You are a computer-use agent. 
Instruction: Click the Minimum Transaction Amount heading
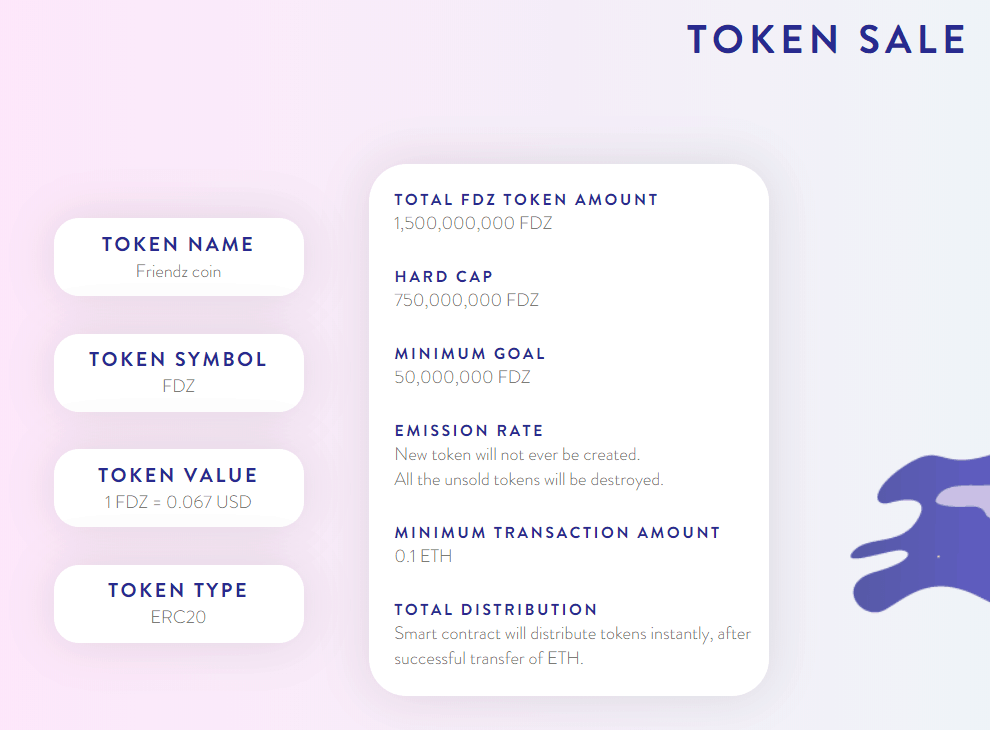tap(557, 532)
